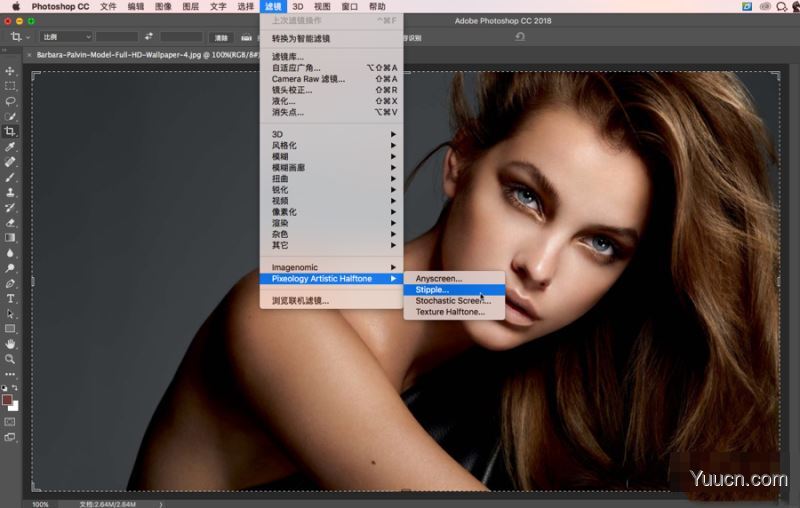800x508 pixels.
Task: Expand the 风格化 stylize submenu
Action: [331, 145]
